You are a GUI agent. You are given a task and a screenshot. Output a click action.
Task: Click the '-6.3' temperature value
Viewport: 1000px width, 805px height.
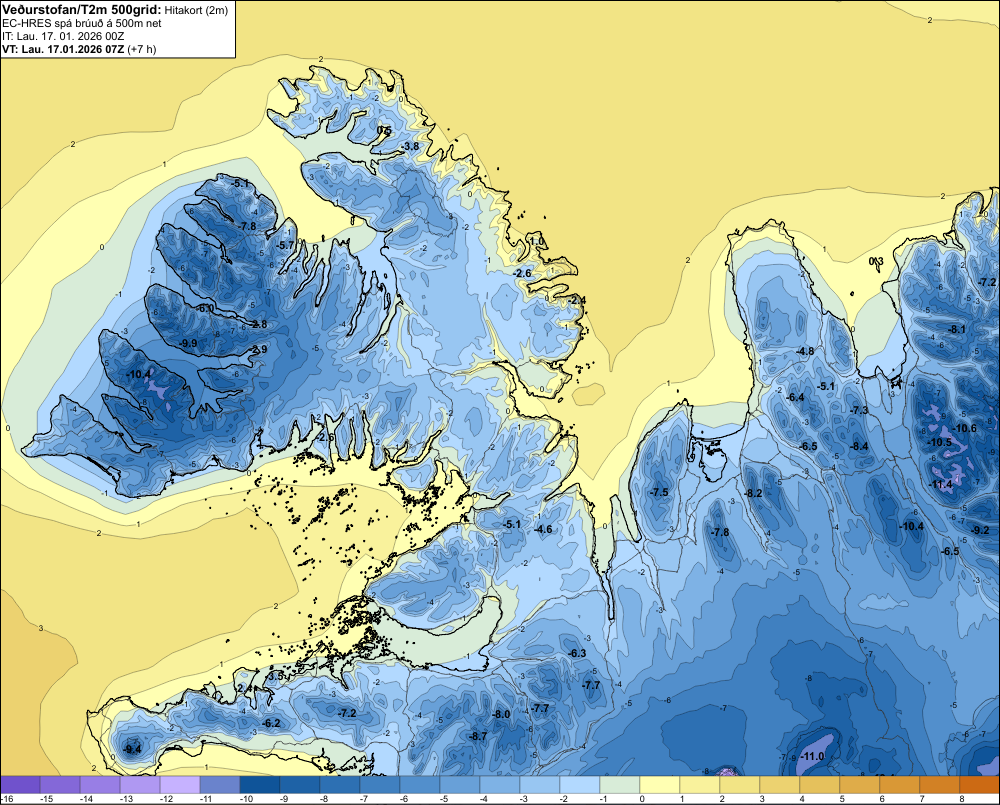[x=577, y=653]
